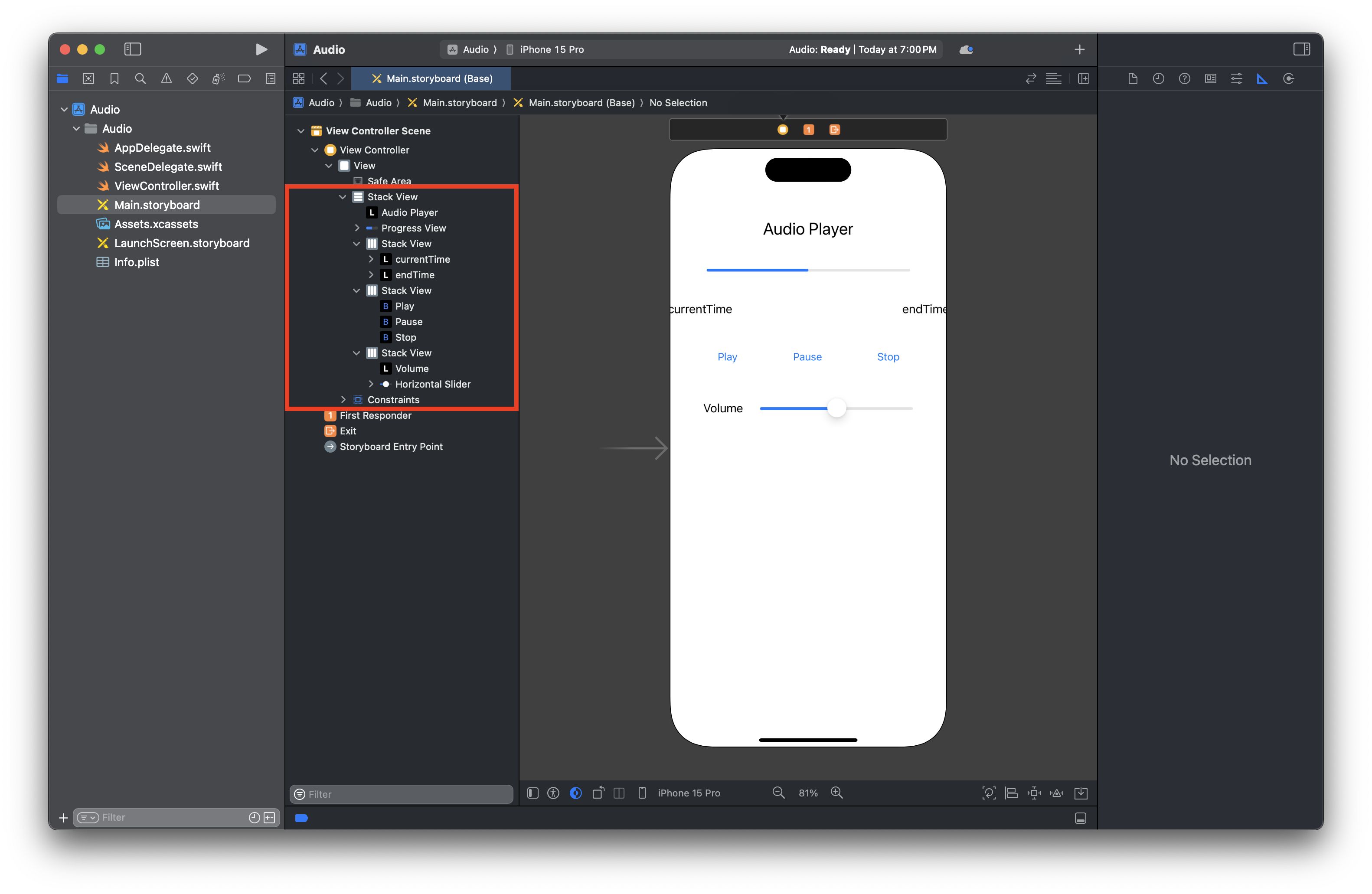
Task: Open the Find navigator magnifier icon
Action: tap(140, 79)
